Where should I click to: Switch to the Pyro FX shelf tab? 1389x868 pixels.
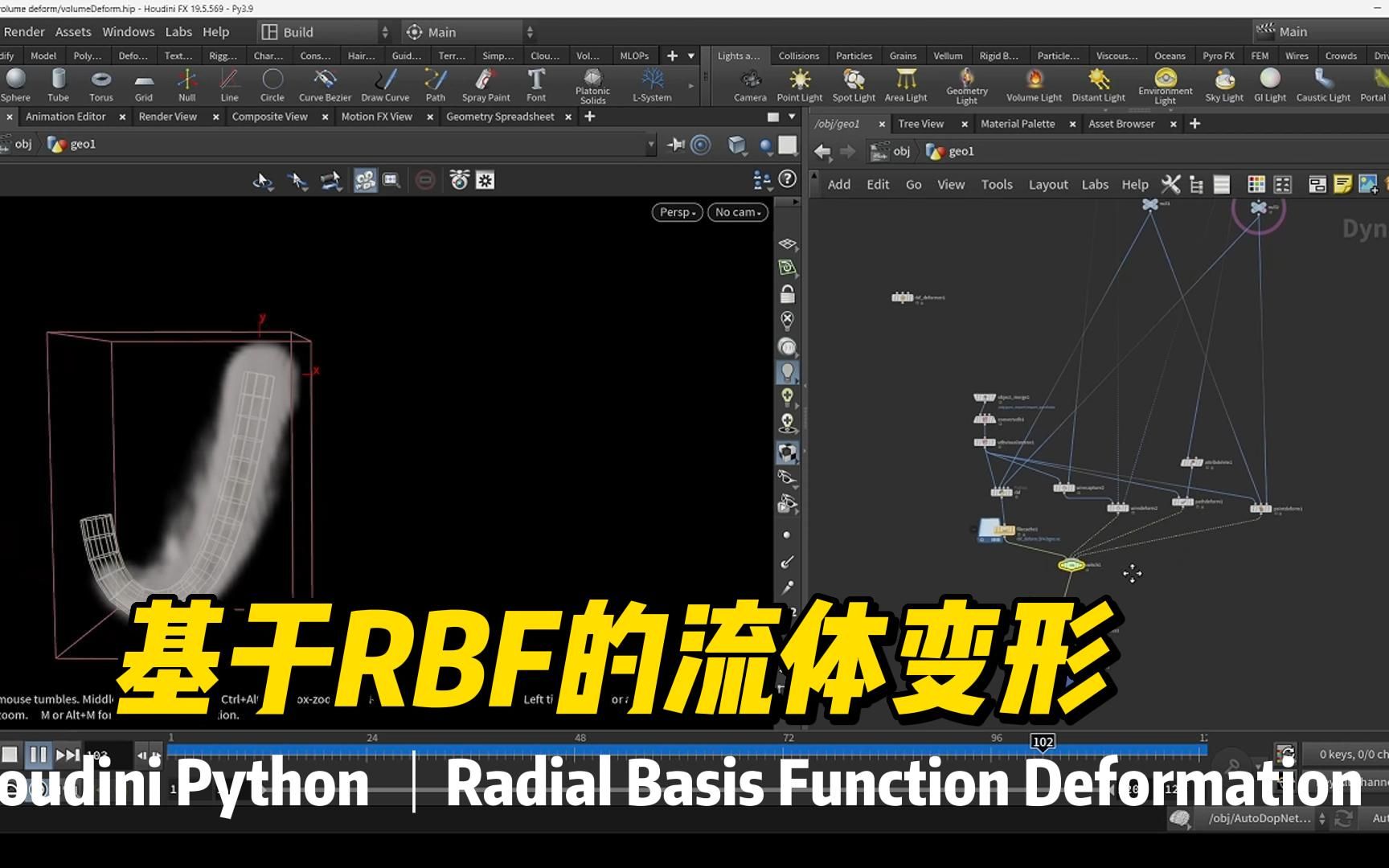1218,55
